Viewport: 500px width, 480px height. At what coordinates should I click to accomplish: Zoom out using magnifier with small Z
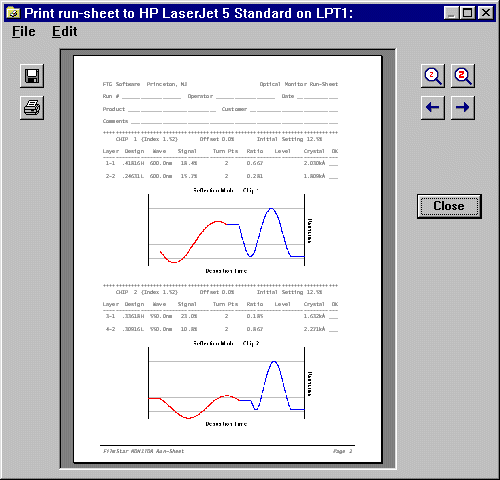click(x=433, y=76)
